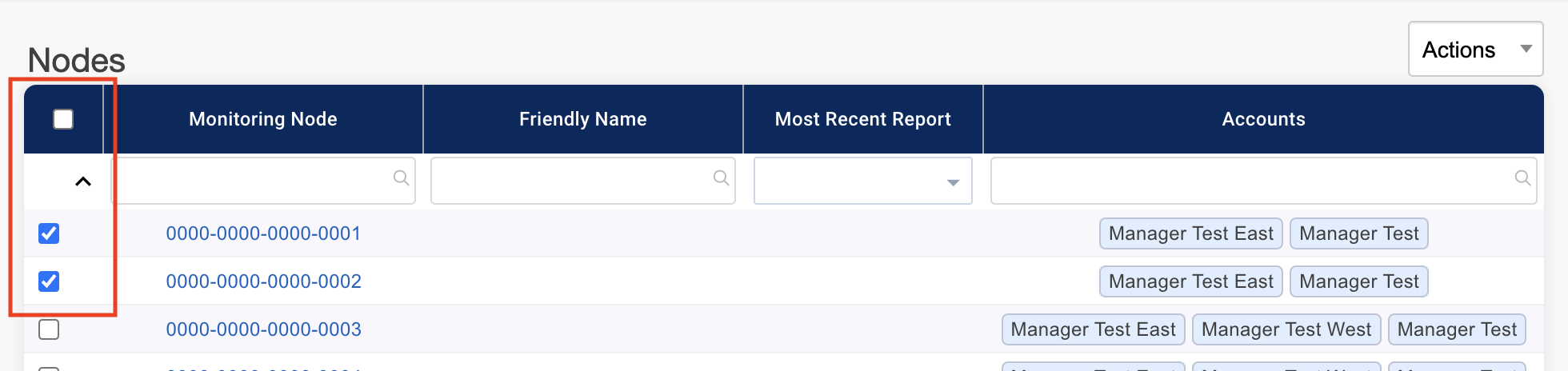Collapse filter row with caret icon
1568x371 pixels.
(82, 182)
